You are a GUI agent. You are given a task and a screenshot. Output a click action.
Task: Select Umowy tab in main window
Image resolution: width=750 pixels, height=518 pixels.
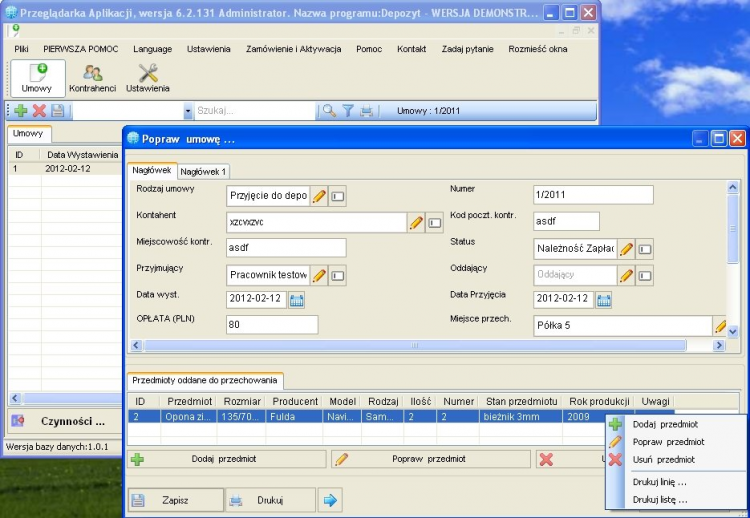[x=28, y=134]
